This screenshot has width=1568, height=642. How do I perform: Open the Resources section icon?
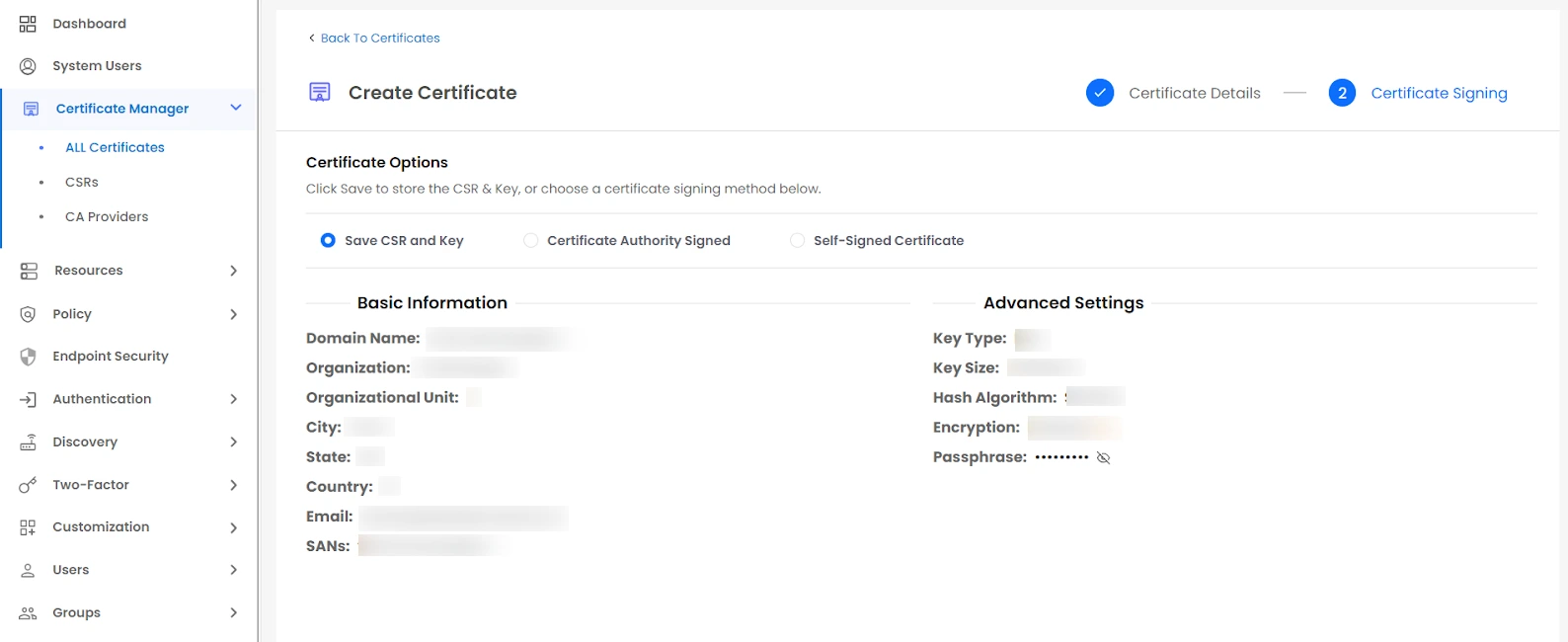[x=27, y=270]
